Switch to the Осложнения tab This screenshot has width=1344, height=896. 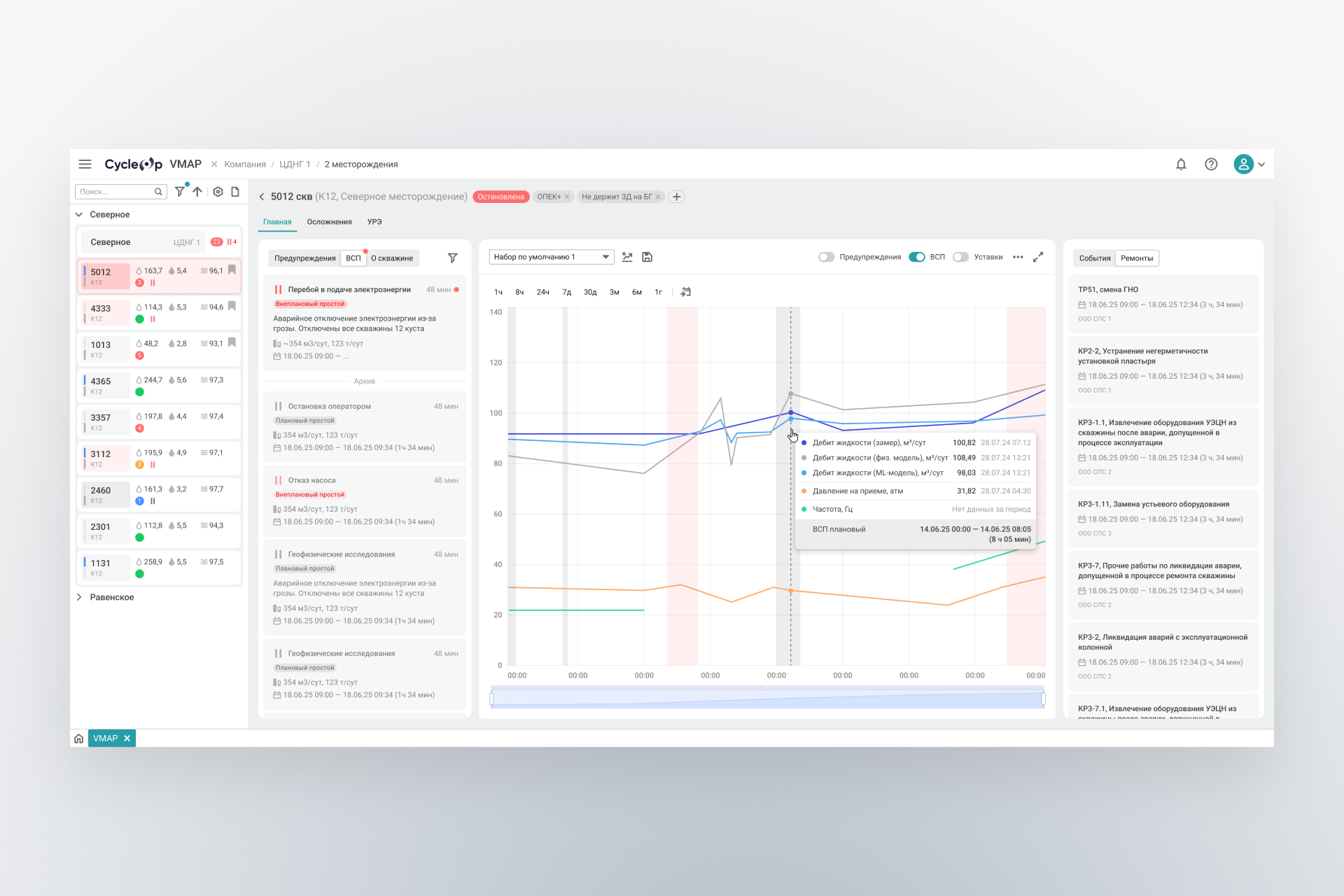tap(329, 222)
